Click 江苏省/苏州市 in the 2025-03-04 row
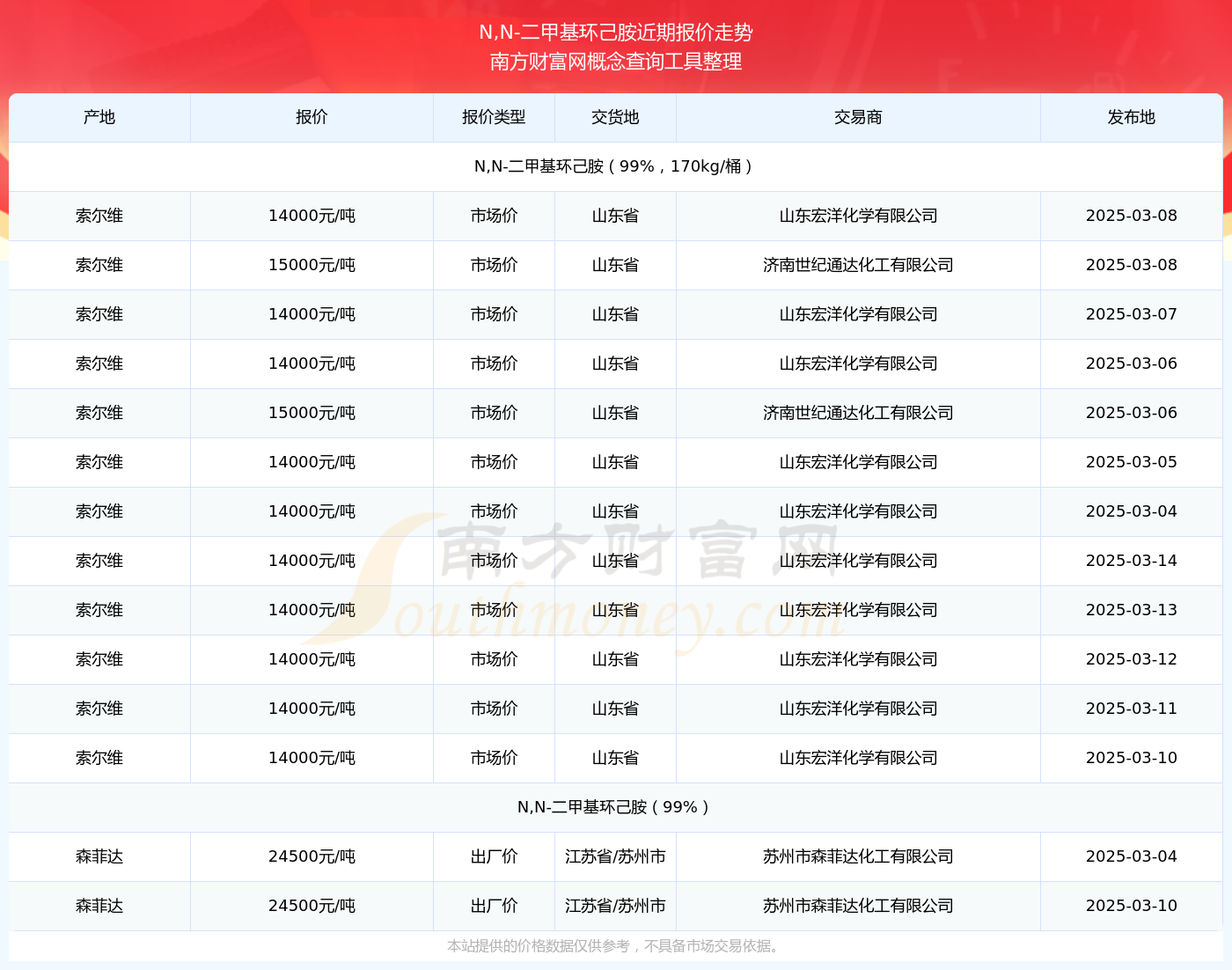Image resolution: width=1232 pixels, height=970 pixels. click(615, 856)
